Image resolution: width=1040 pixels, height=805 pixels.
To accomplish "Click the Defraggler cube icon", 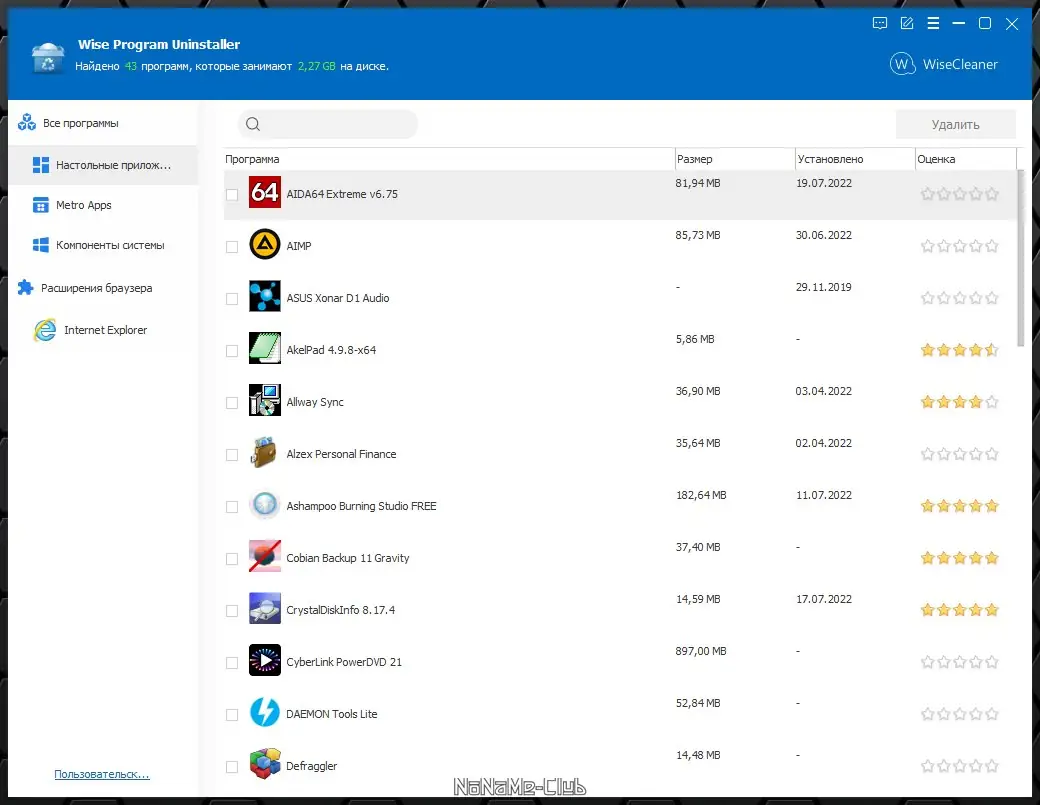I will [265, 764].
